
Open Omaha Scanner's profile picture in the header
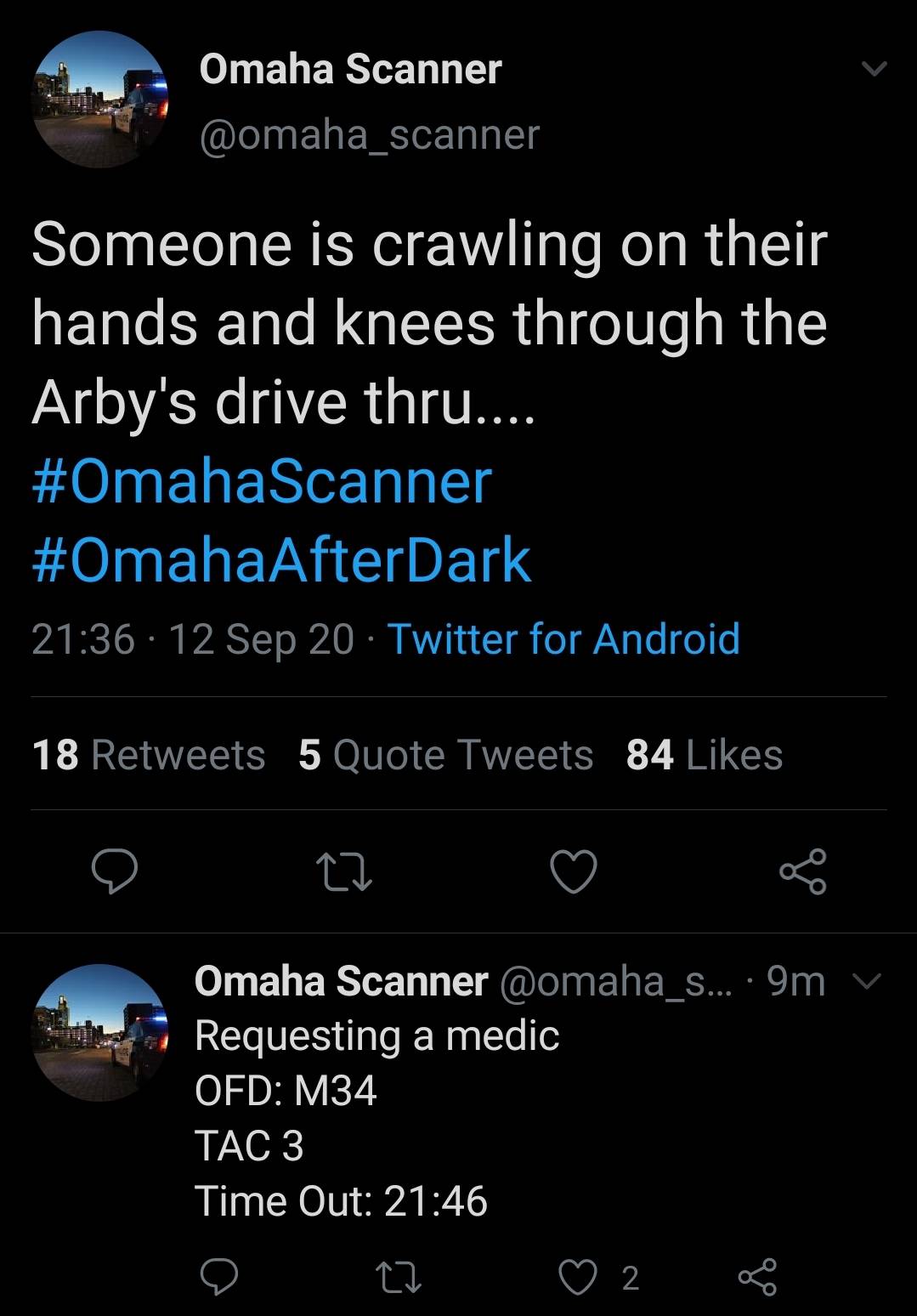tap(100, 99)
